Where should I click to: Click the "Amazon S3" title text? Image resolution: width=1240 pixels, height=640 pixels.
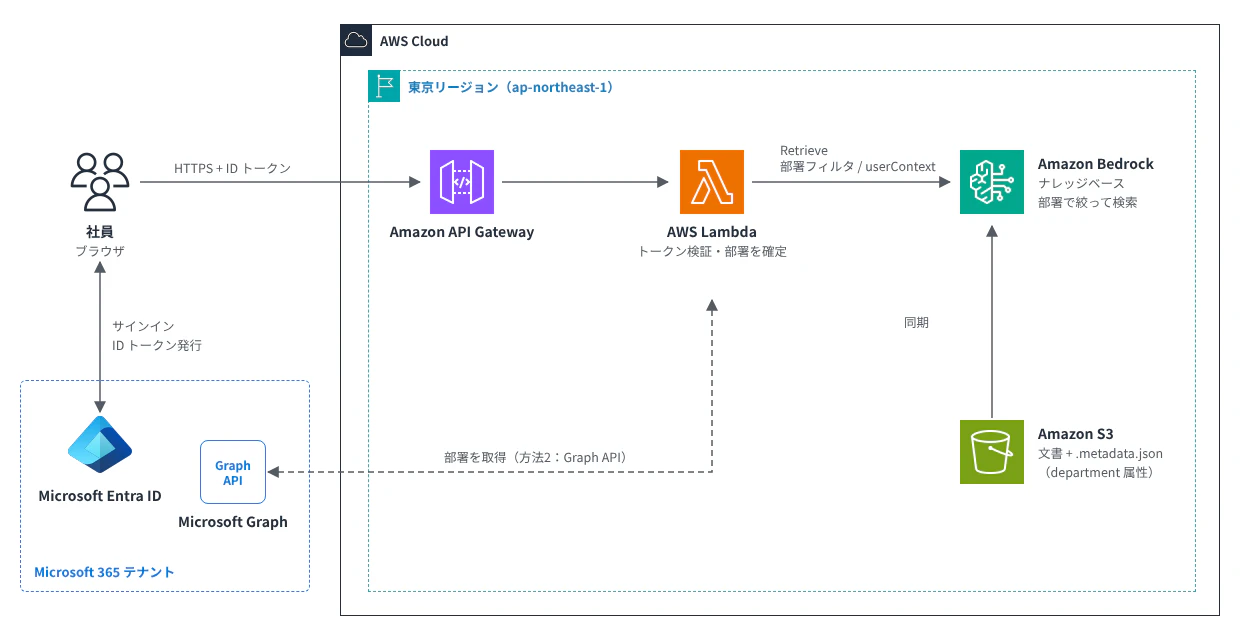(1076, 433)
